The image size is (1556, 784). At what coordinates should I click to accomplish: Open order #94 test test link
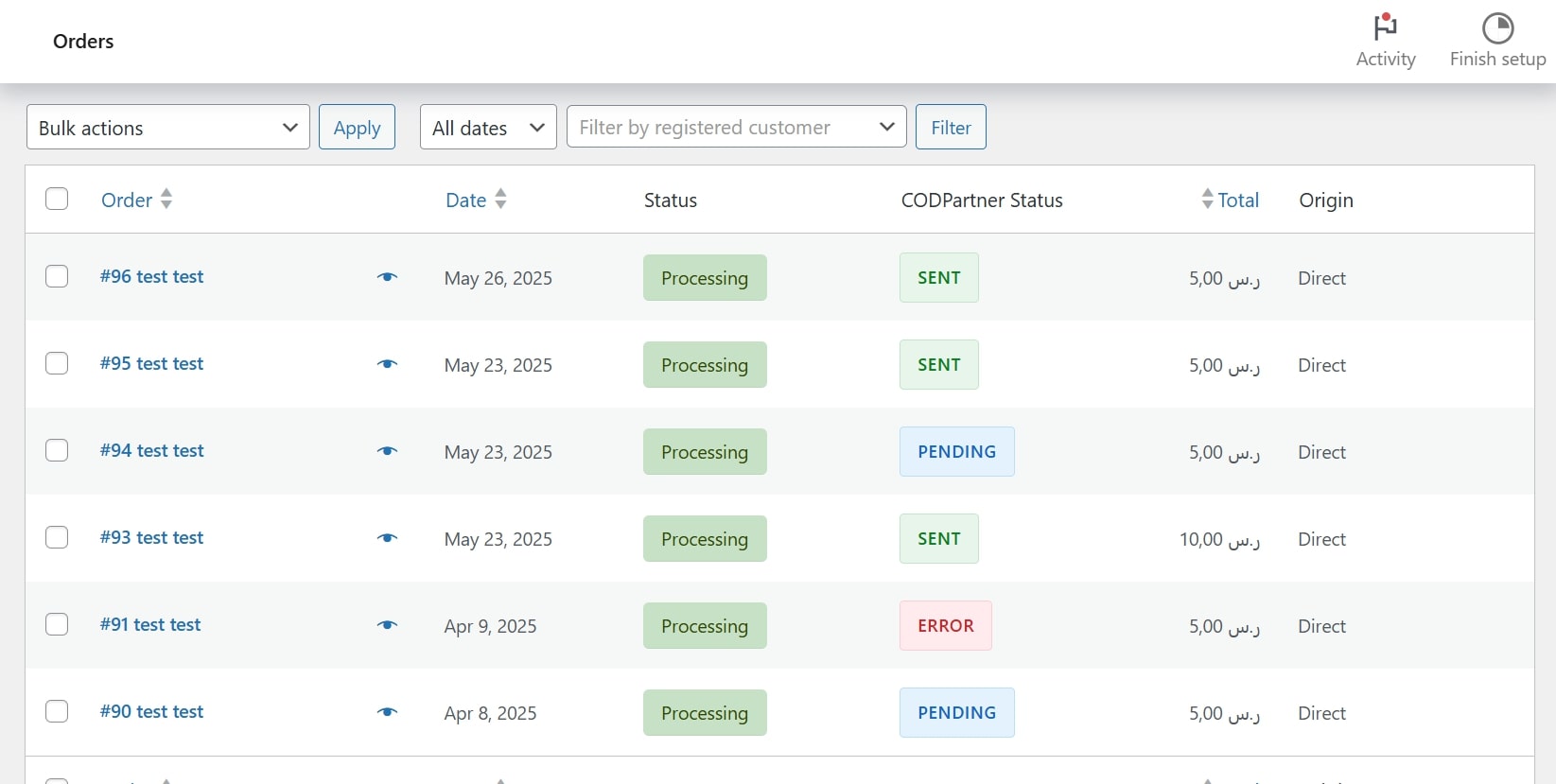pyautogui.click(x=152, y=451)
